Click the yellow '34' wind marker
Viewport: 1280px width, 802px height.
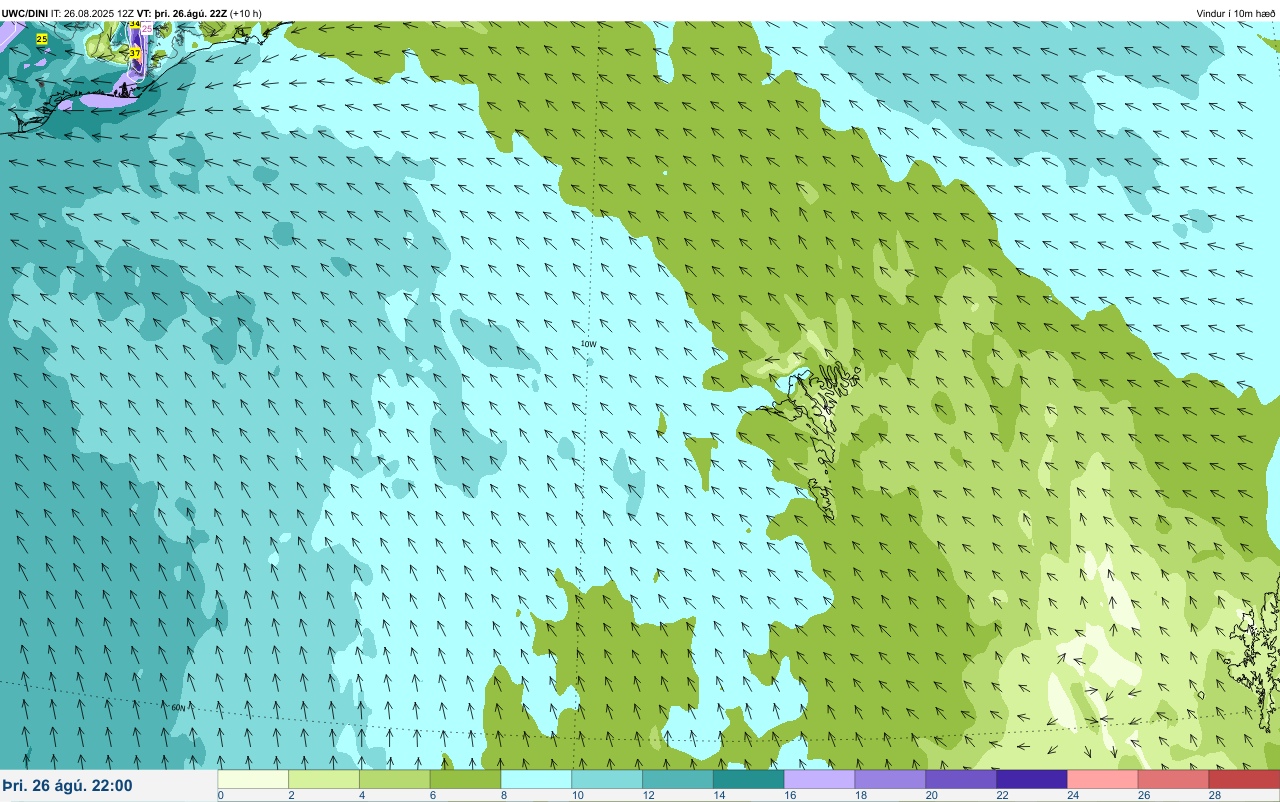[135, 23]
